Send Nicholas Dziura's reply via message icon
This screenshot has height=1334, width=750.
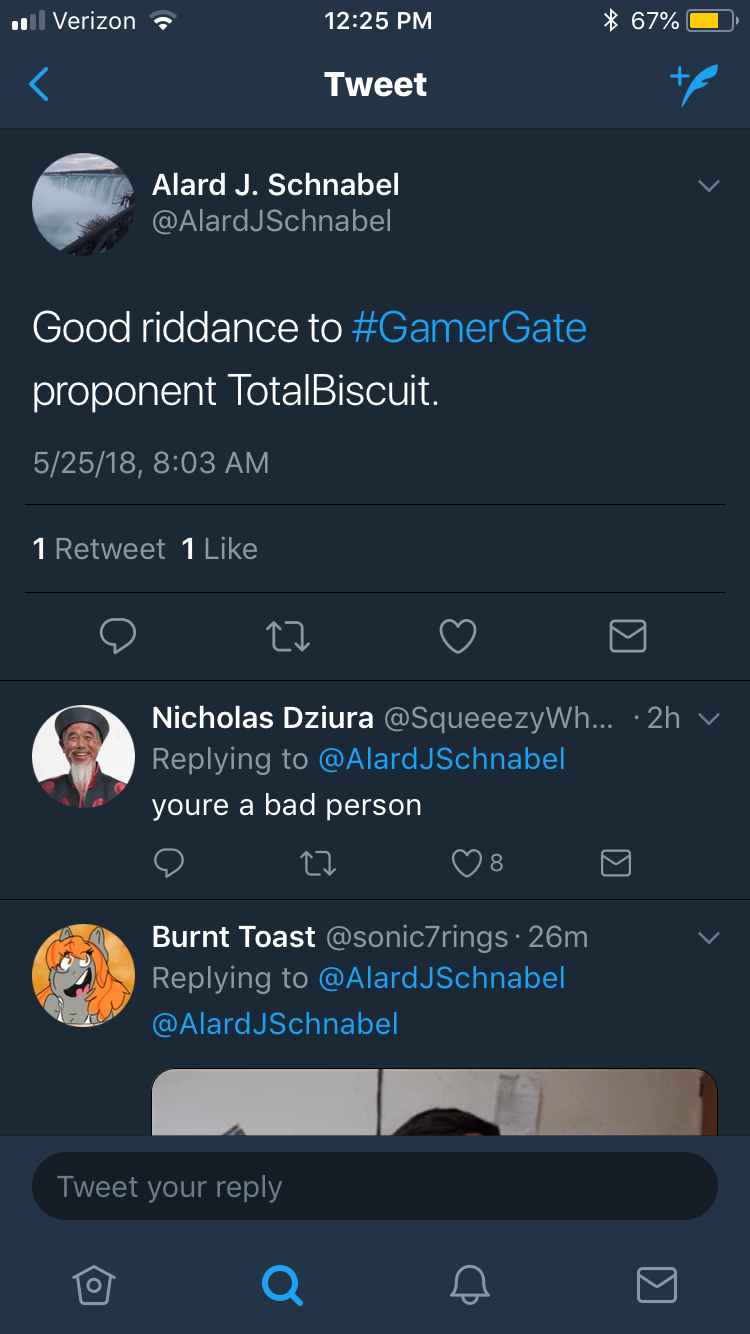pos(615,863)
